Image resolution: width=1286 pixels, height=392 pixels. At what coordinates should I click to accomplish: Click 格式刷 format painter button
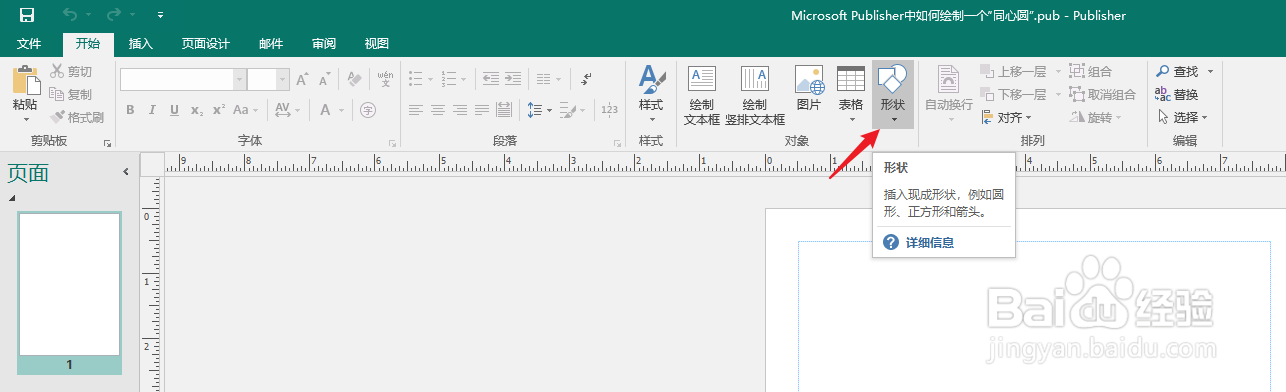click(77, 117)
